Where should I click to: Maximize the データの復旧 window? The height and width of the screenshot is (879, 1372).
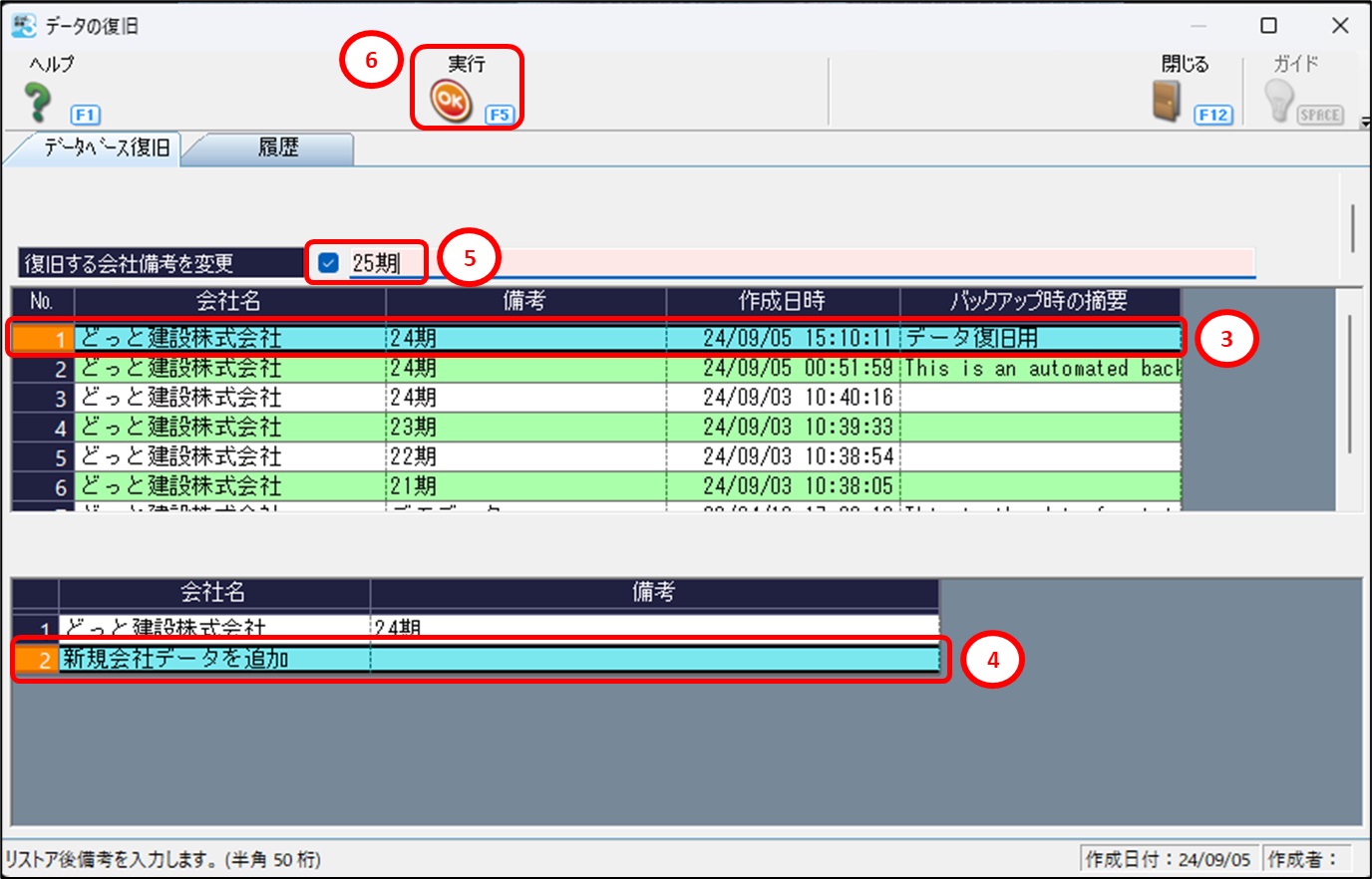pos(1268,26)
